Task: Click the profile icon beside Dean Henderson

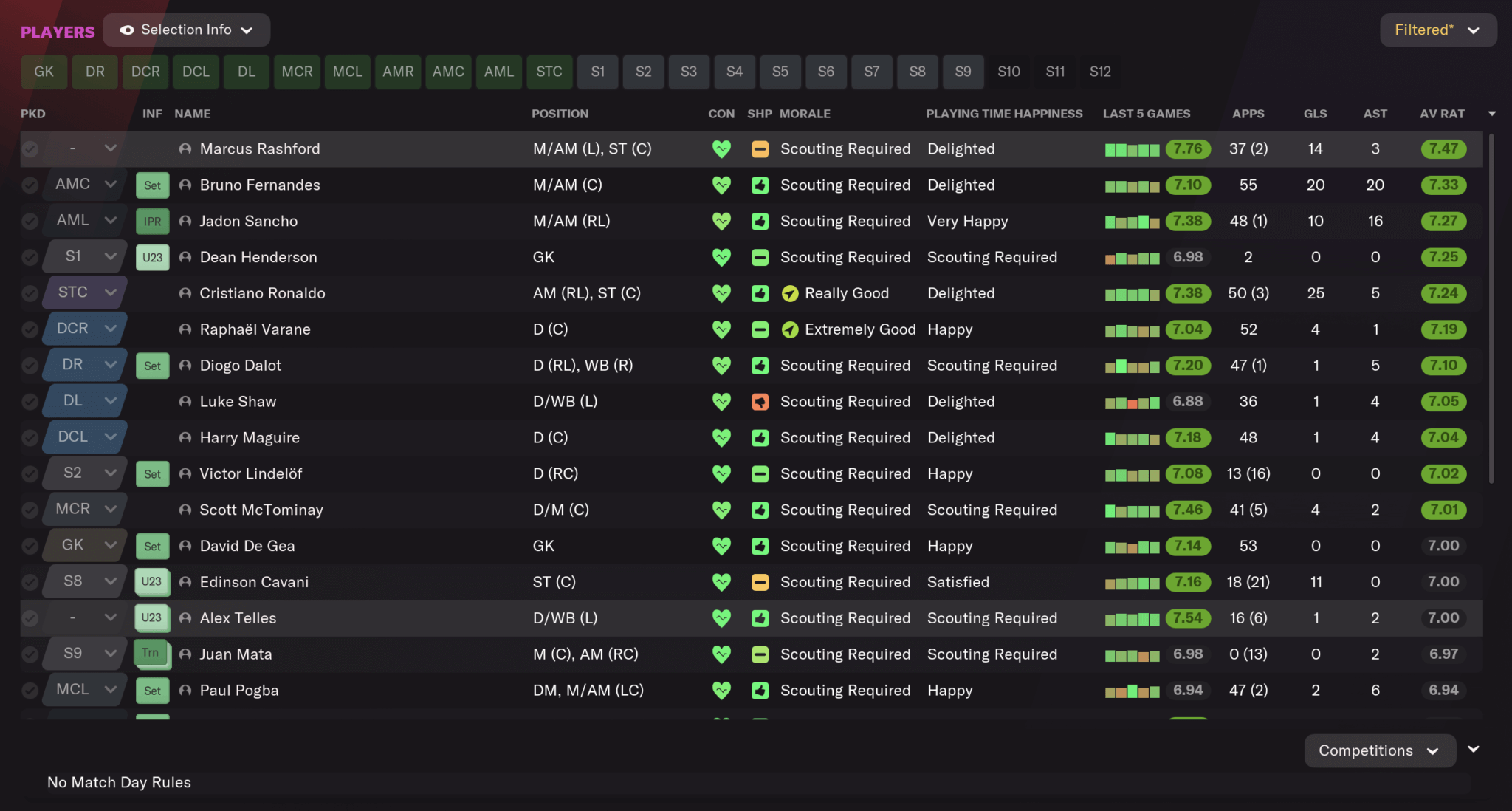Action: coord(185,258)
